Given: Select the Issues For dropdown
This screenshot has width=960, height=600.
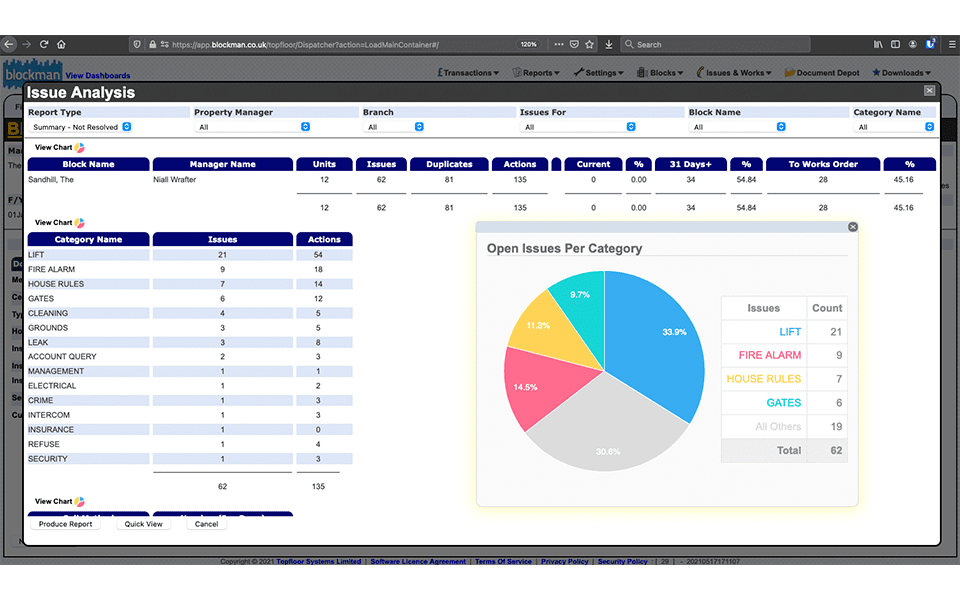Looking at the screenshot, I should 578,127.
